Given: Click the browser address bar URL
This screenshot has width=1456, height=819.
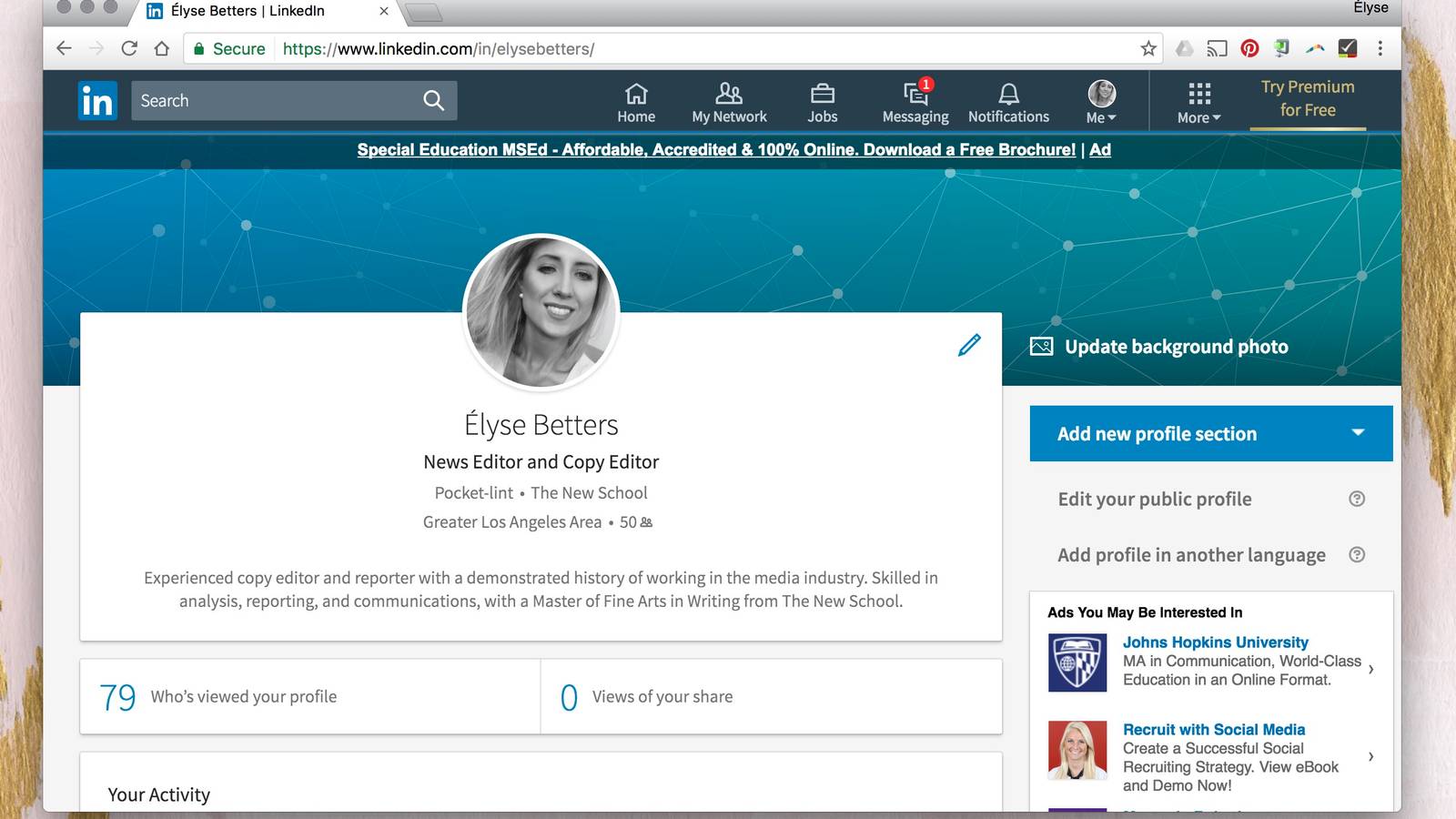Looking at the screenshot, I should (438, 48).
